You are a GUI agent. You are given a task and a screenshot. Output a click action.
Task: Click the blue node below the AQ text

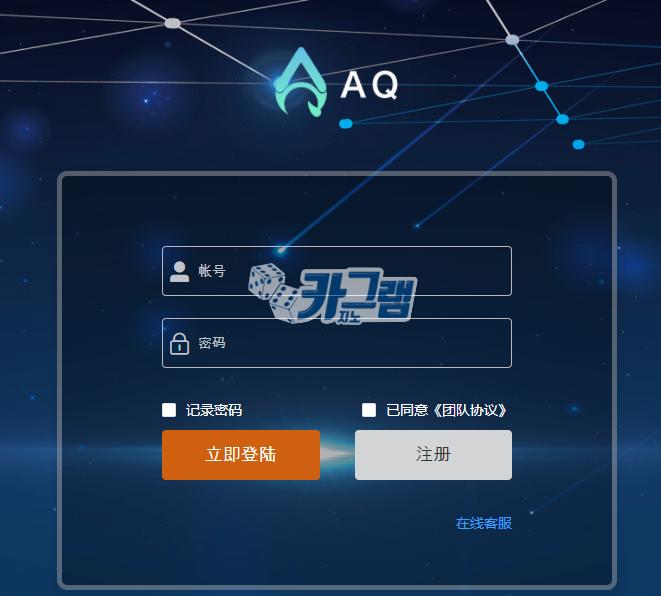tap(346, 123)
